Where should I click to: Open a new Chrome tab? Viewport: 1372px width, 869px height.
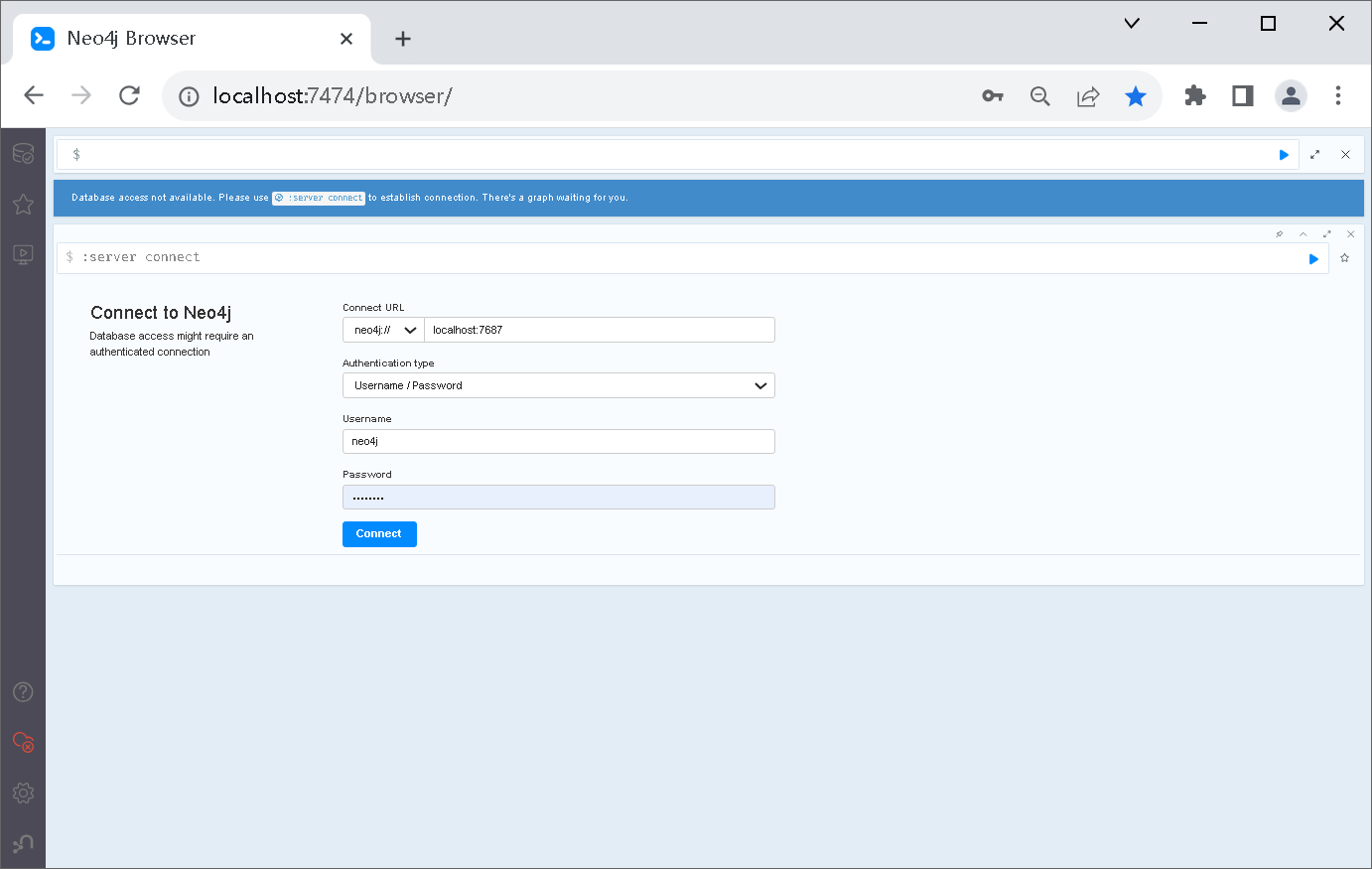[x=402, y=39]
